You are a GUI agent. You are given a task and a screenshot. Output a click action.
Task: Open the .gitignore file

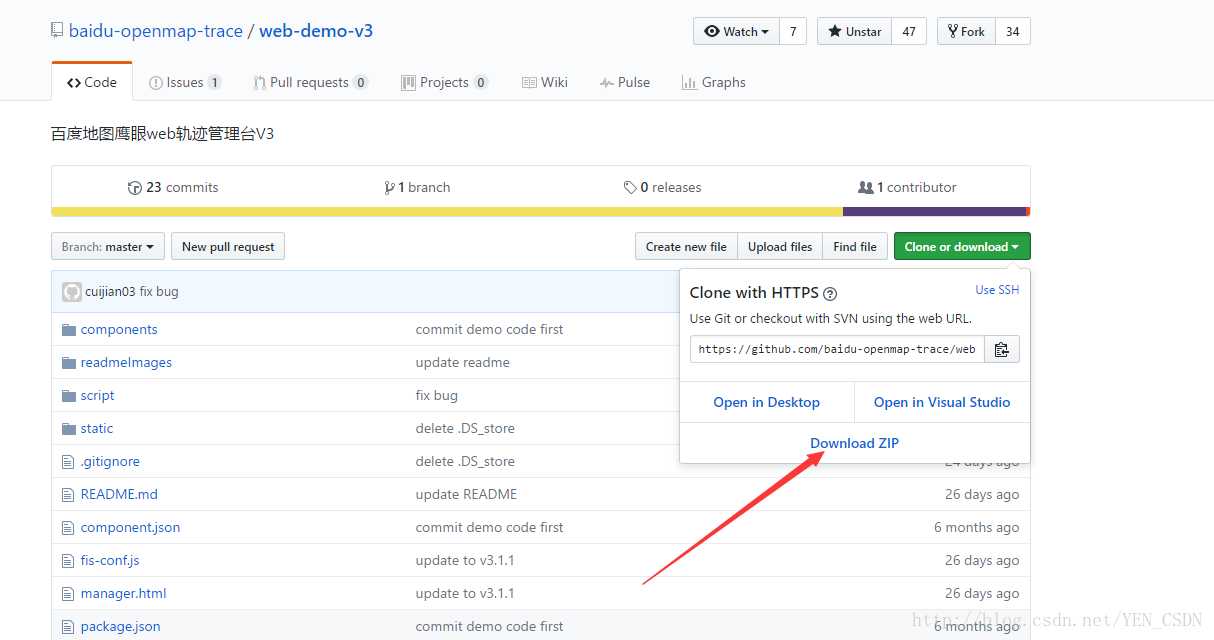(x=110, y=462)
